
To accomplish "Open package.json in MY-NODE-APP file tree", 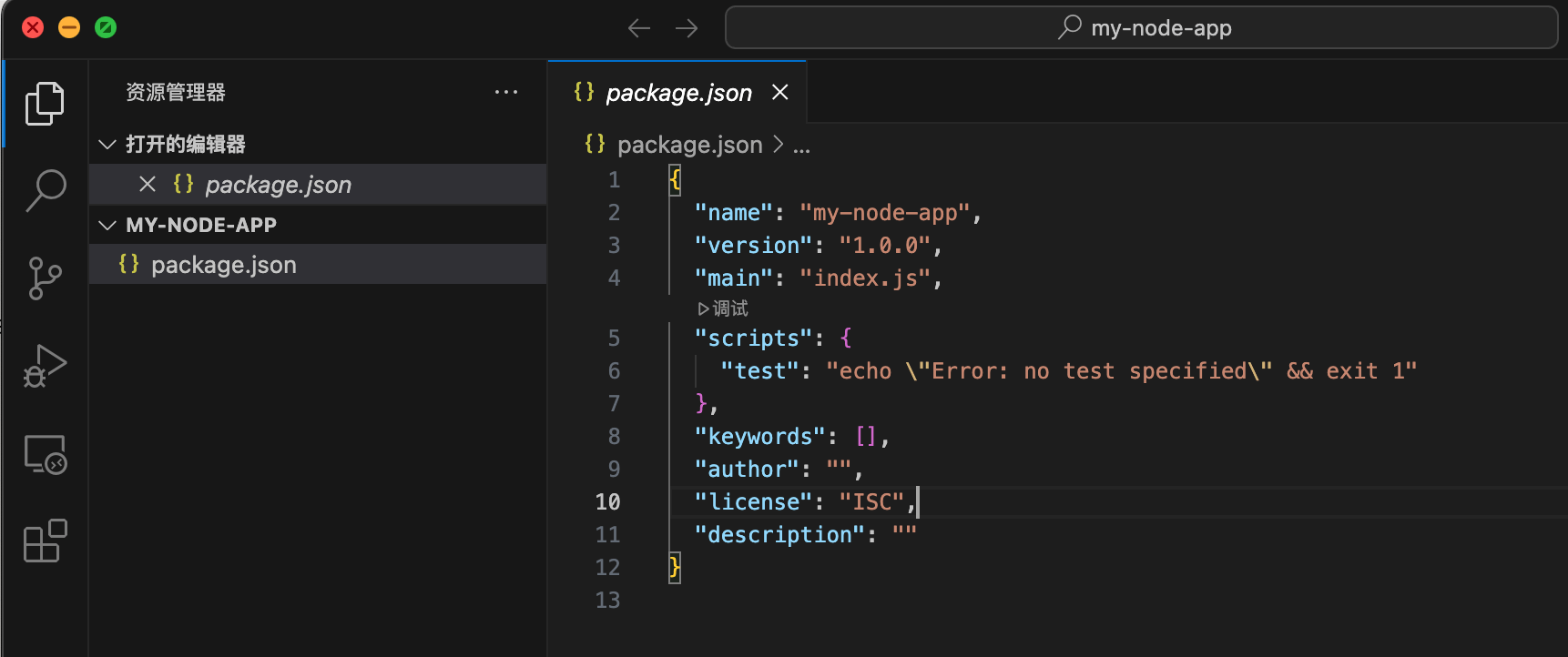I will coord(223,265).
